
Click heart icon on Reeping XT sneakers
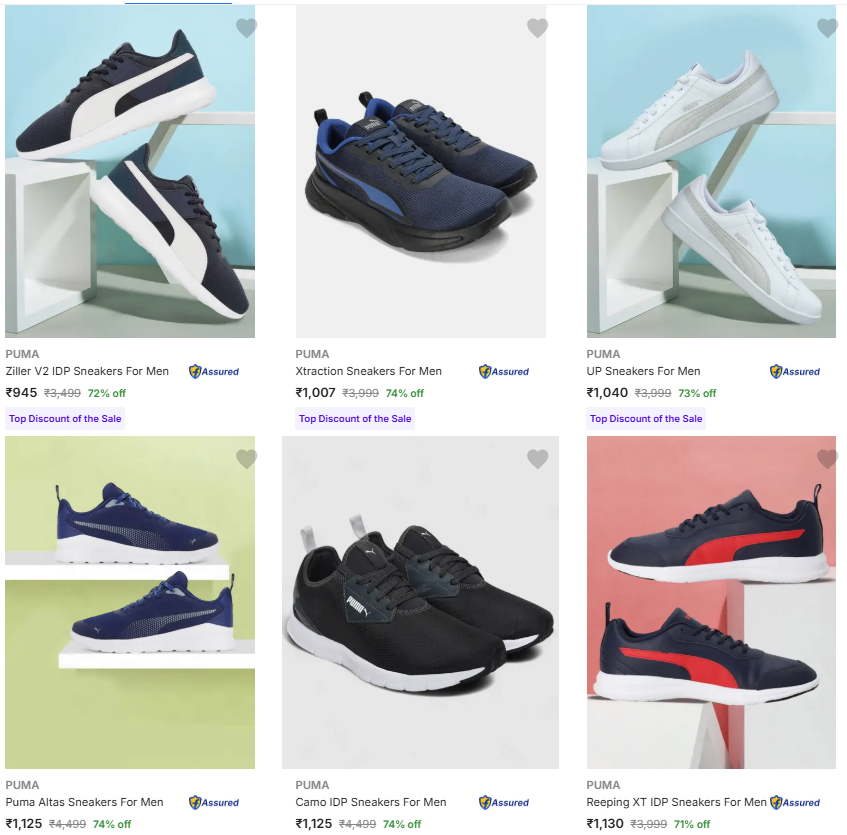click(827, 459)
